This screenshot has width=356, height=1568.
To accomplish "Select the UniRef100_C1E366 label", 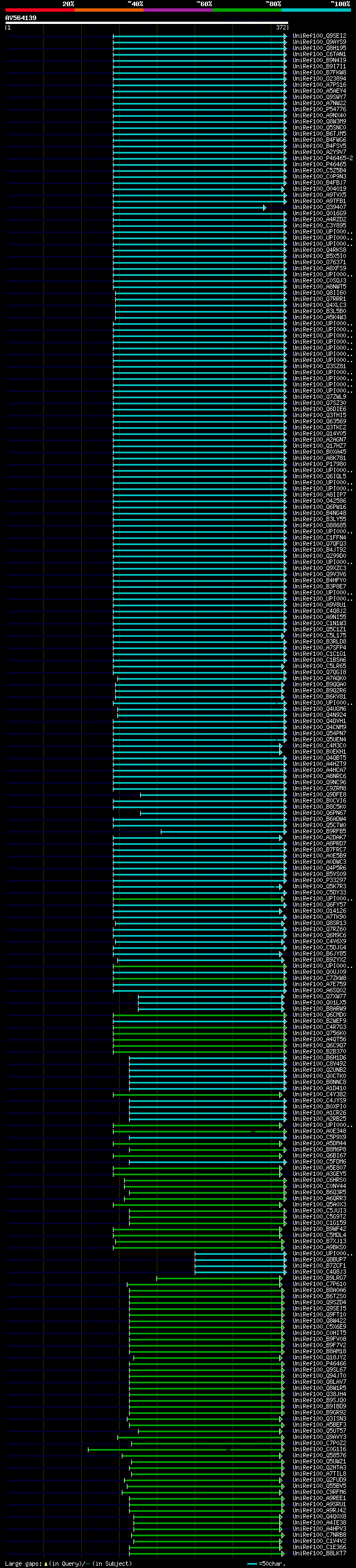I will click(319, 1548).
